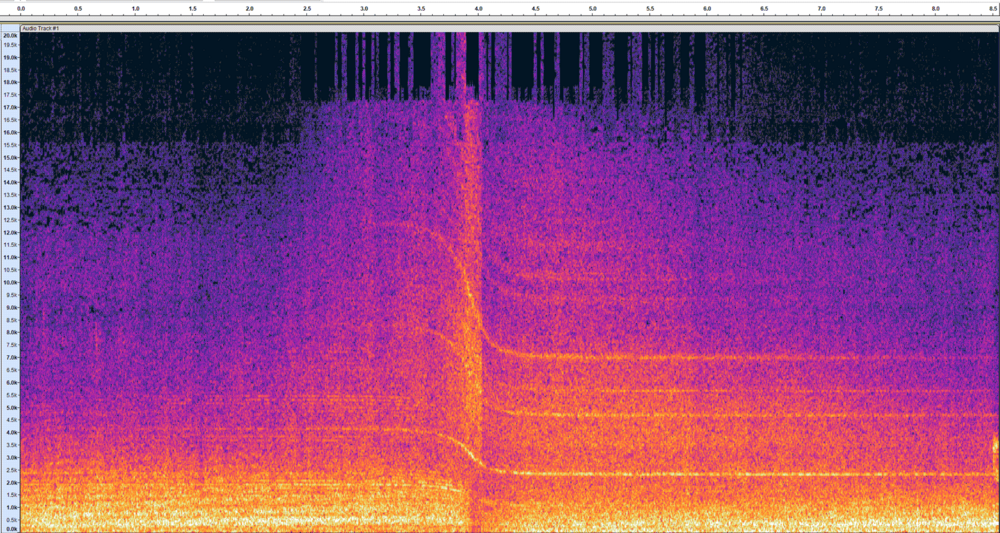Click the 8.0 mark on time ruler

point(936,9)
